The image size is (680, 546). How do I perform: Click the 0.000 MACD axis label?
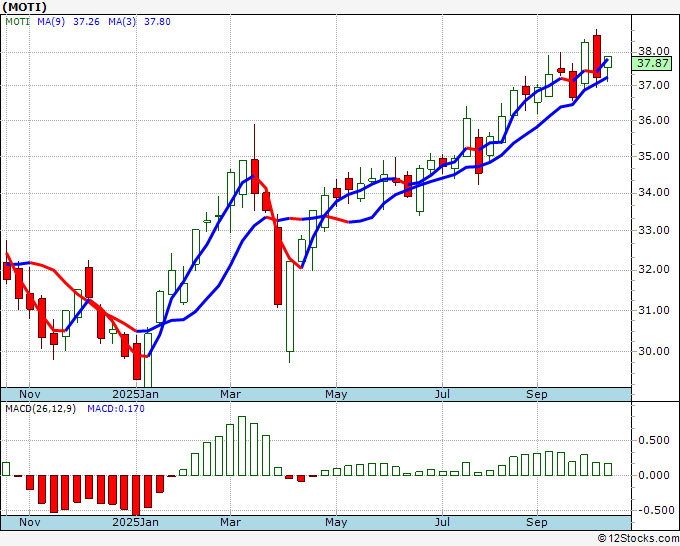click(654, 475)
